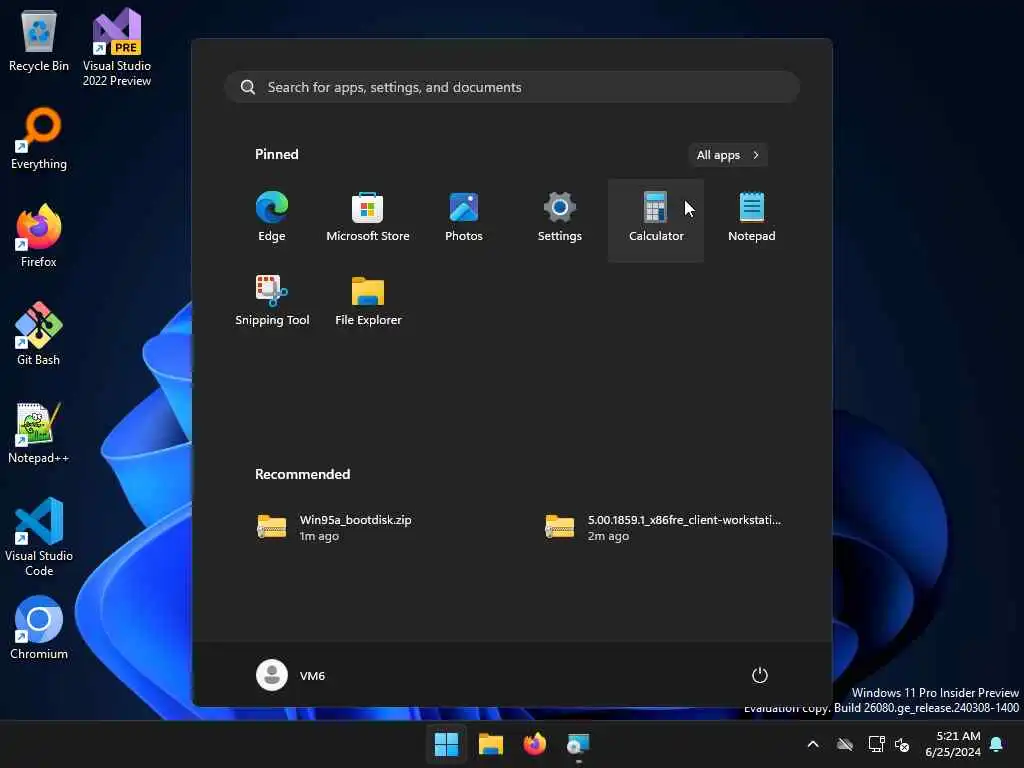Select Chromium desktop shortcut

(x=39, y=628)
